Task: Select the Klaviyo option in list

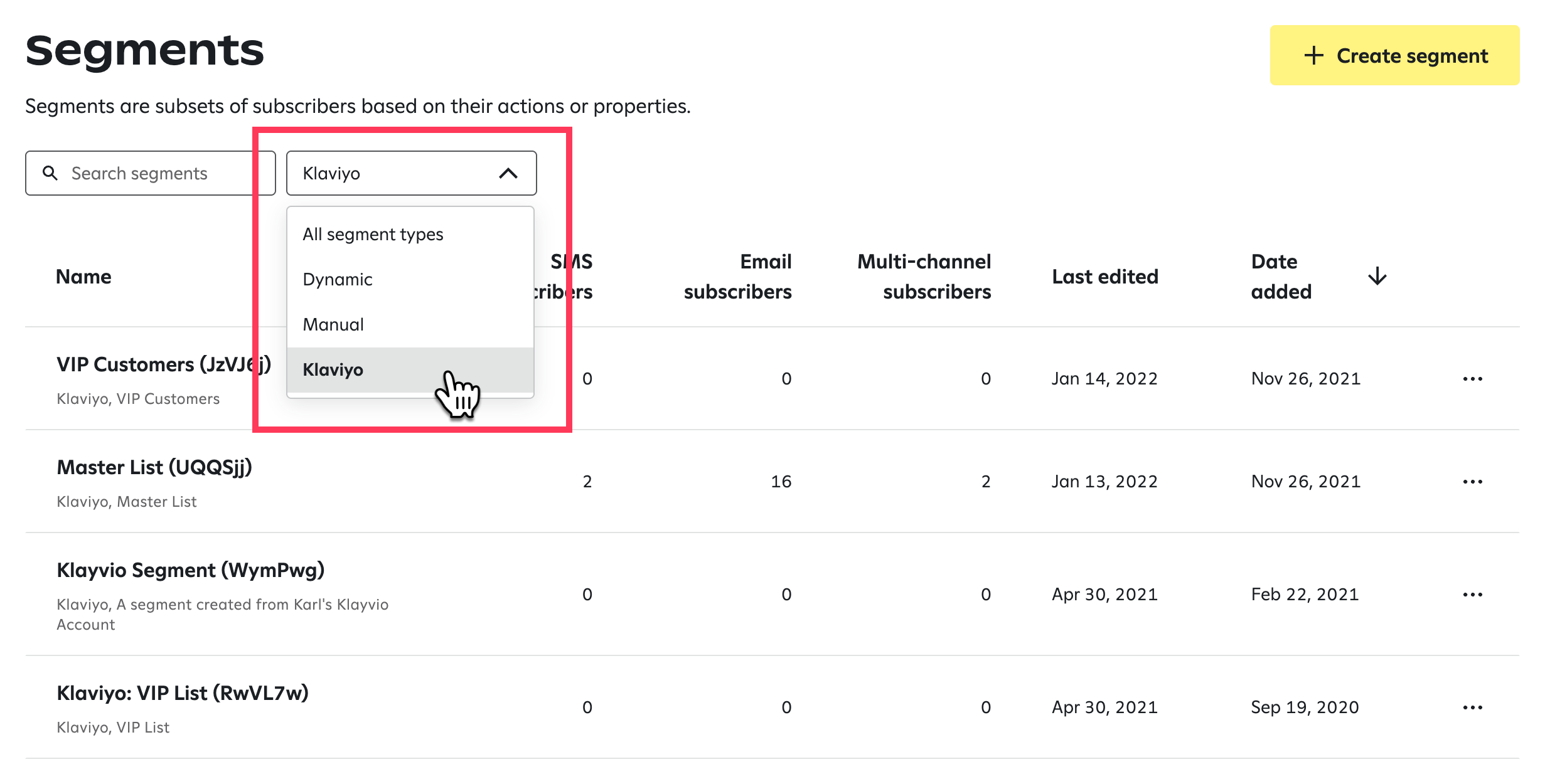Action: [x=410, y=370]
